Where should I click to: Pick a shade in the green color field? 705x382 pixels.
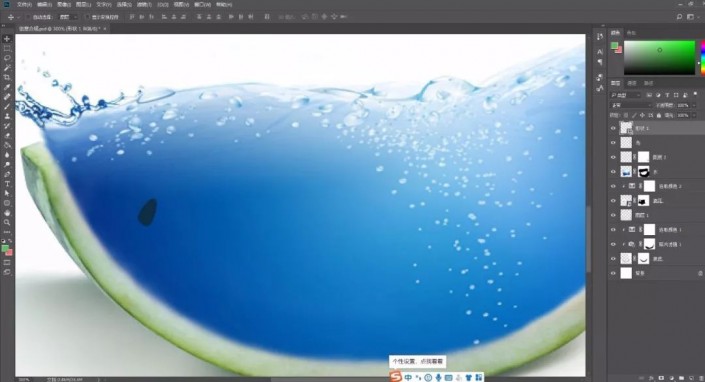point(659,58)
